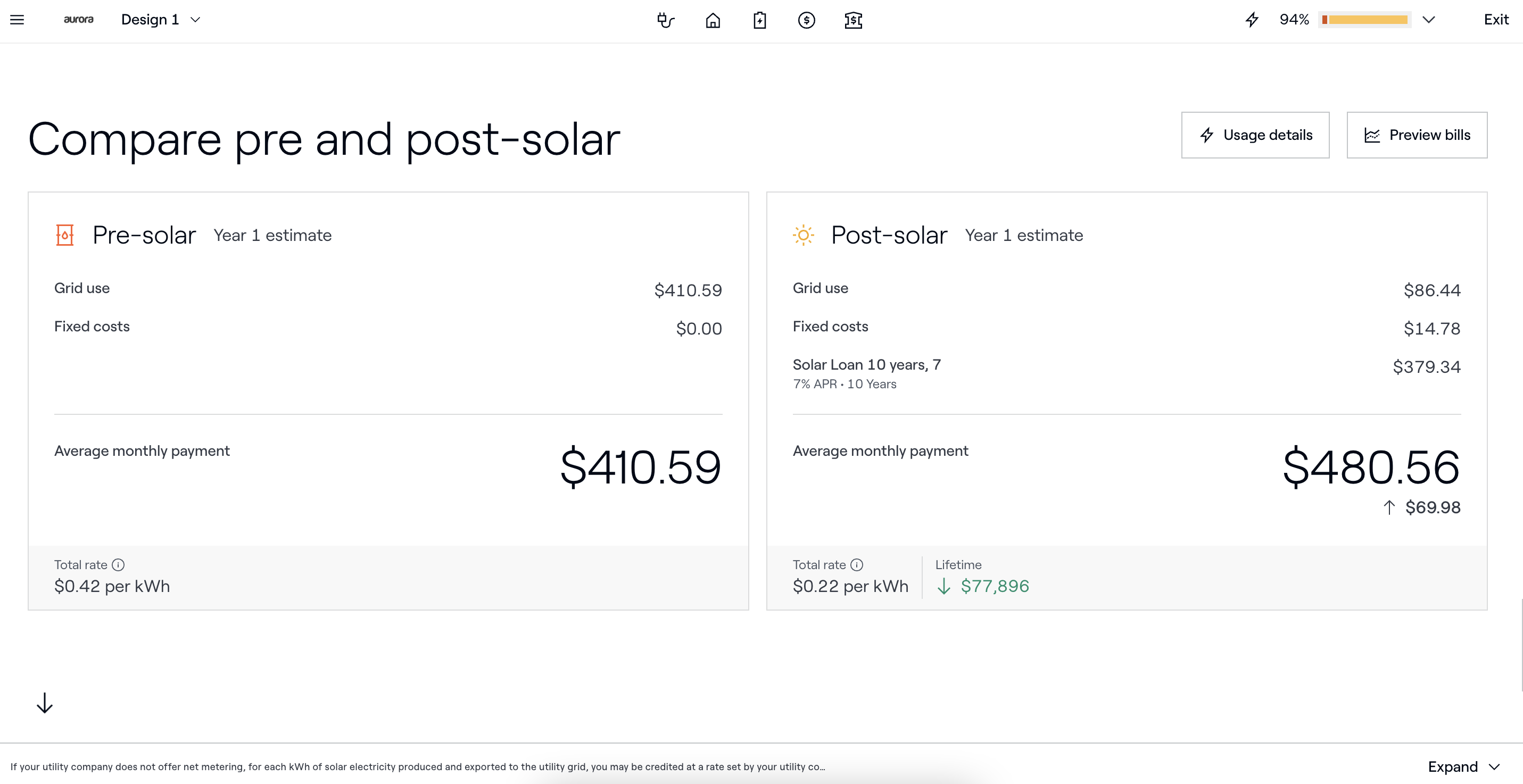Open the house design icon
Viewport: 1523px width, 784px height.
pos(713,21)
